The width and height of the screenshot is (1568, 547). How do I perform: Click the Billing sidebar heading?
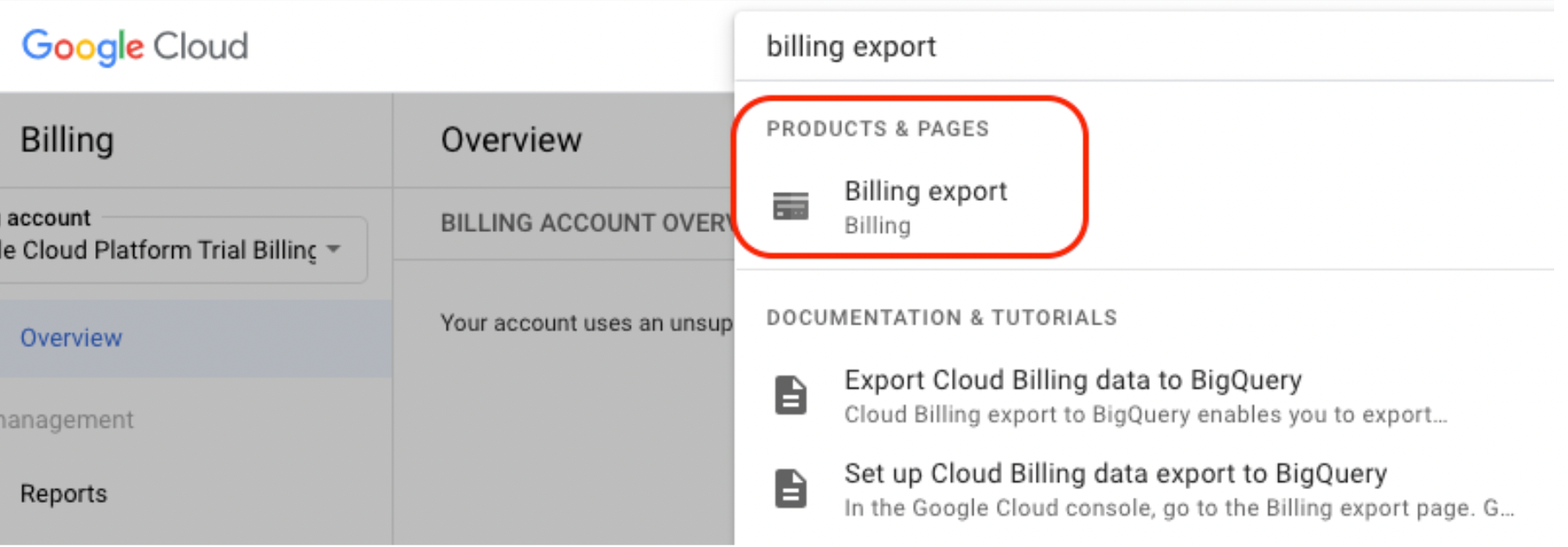[67, 140]
